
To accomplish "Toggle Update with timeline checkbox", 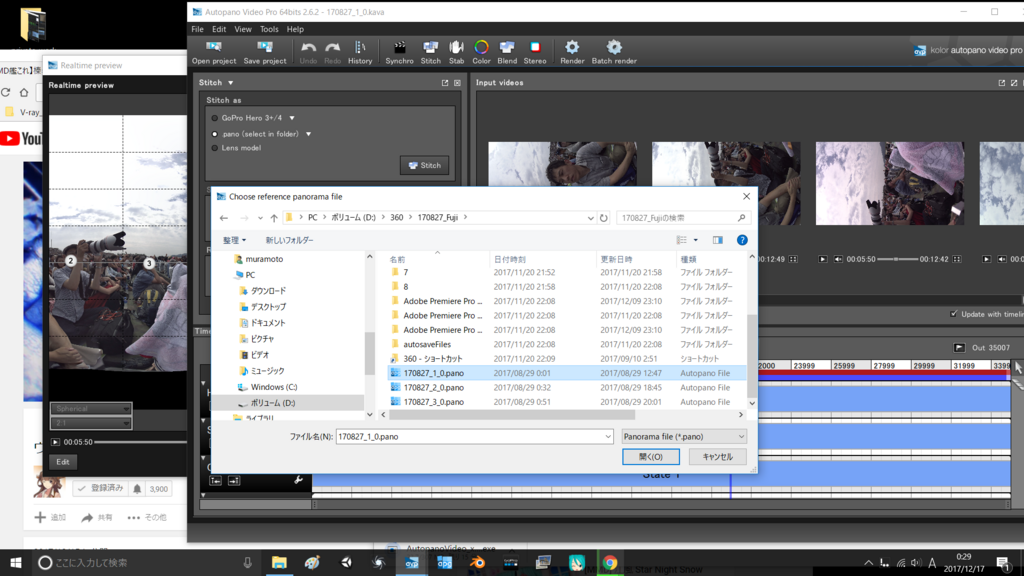I will click(x=953, y=314).
